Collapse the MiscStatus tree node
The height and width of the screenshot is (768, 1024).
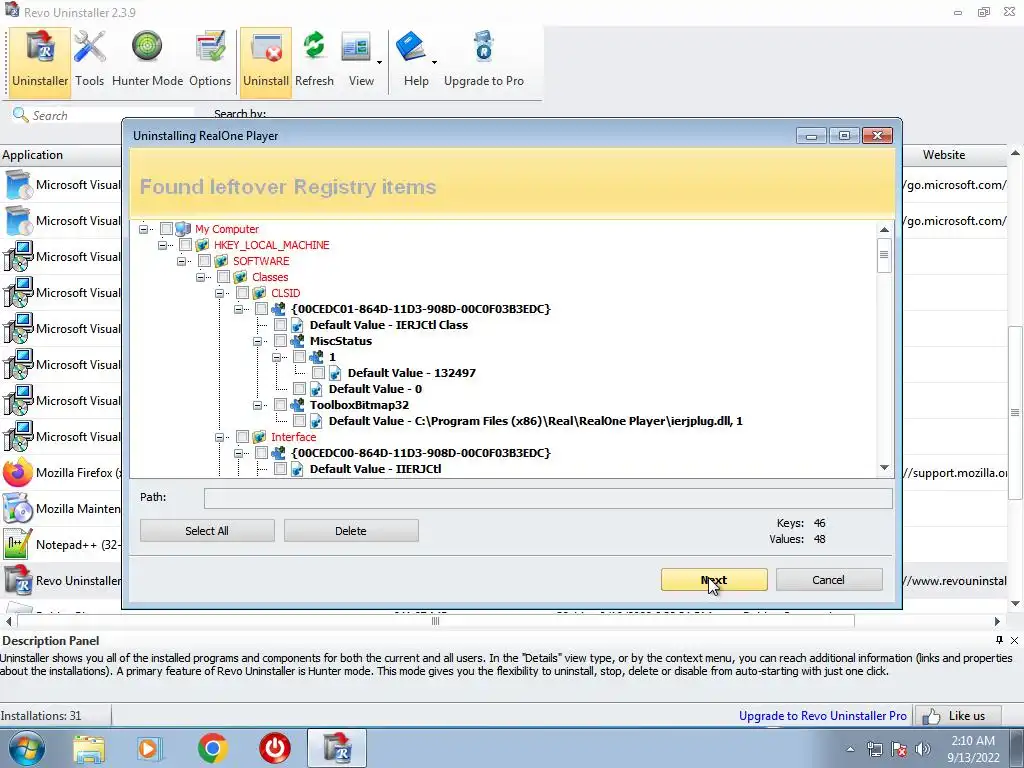click(257, 341)
